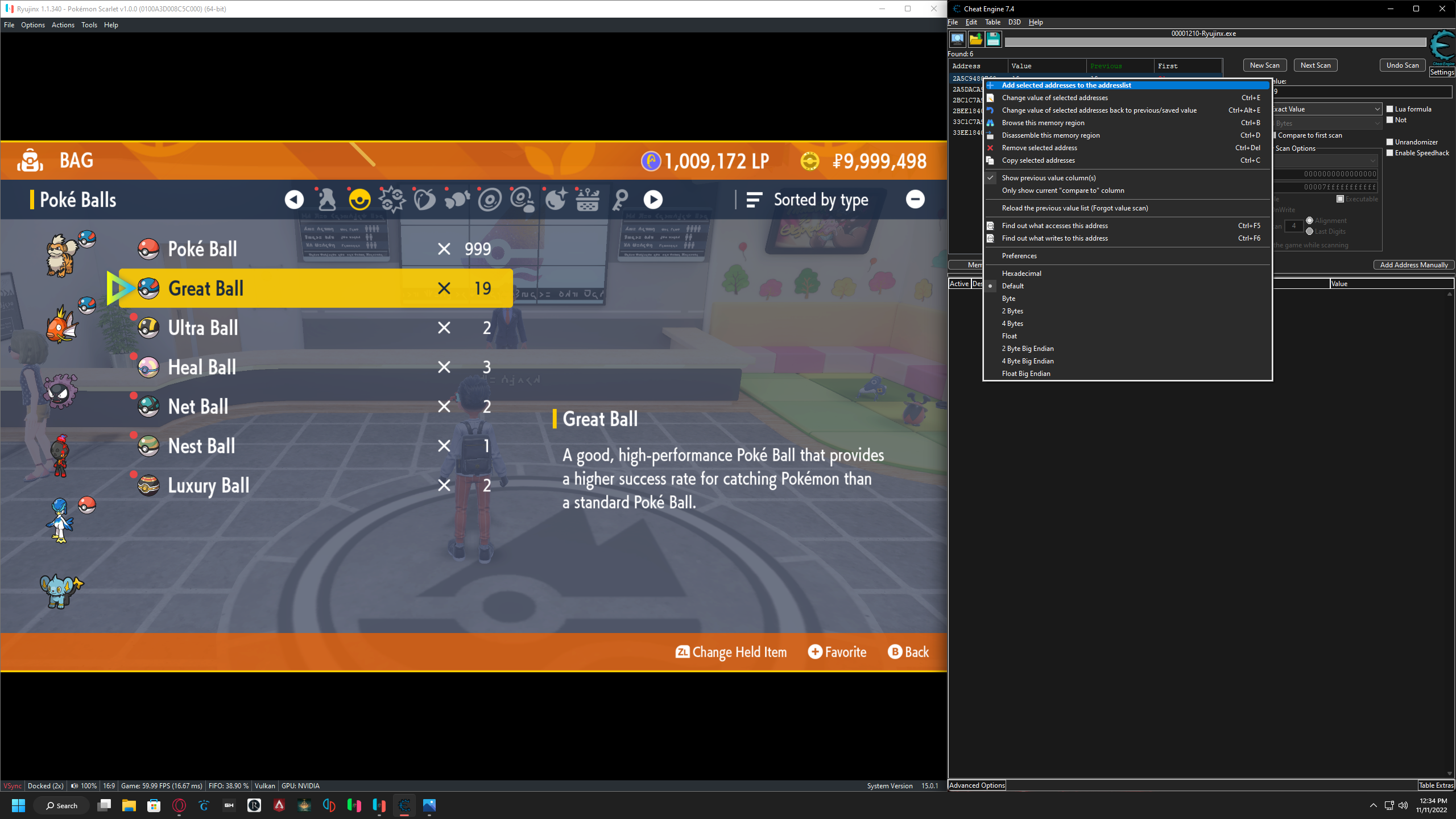Select the Ultra Ball row in the bag
1456x819 pixels.
tap(316, 328)
